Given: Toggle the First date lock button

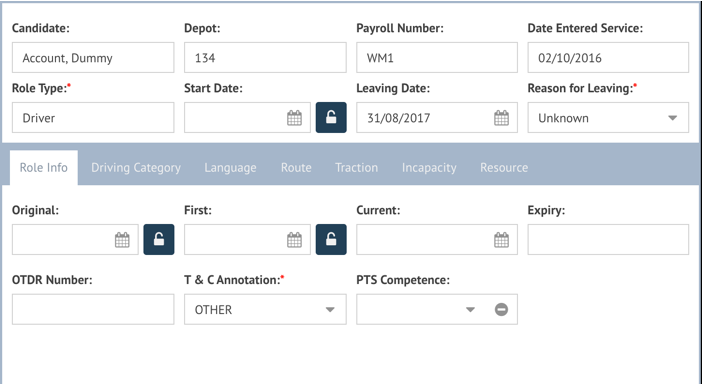Looking at the screenshot, I should 331,239.
